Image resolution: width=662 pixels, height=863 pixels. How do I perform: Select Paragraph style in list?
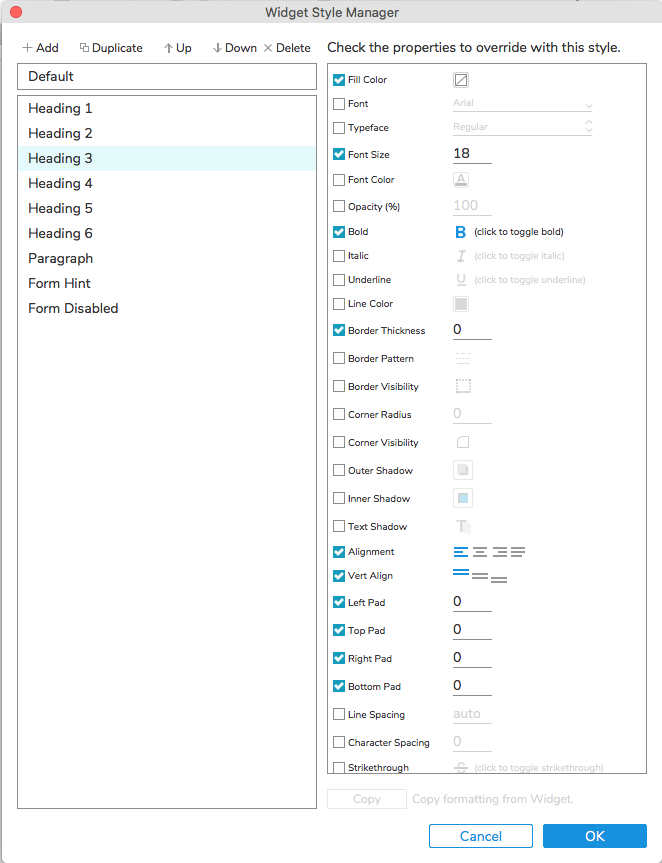(167, 258)
